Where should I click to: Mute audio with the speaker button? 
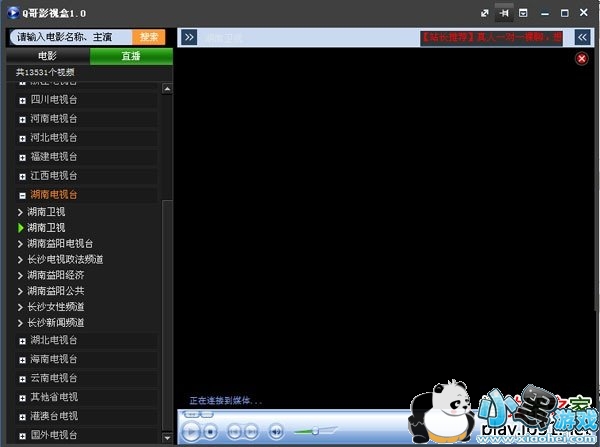coord(276,432)
